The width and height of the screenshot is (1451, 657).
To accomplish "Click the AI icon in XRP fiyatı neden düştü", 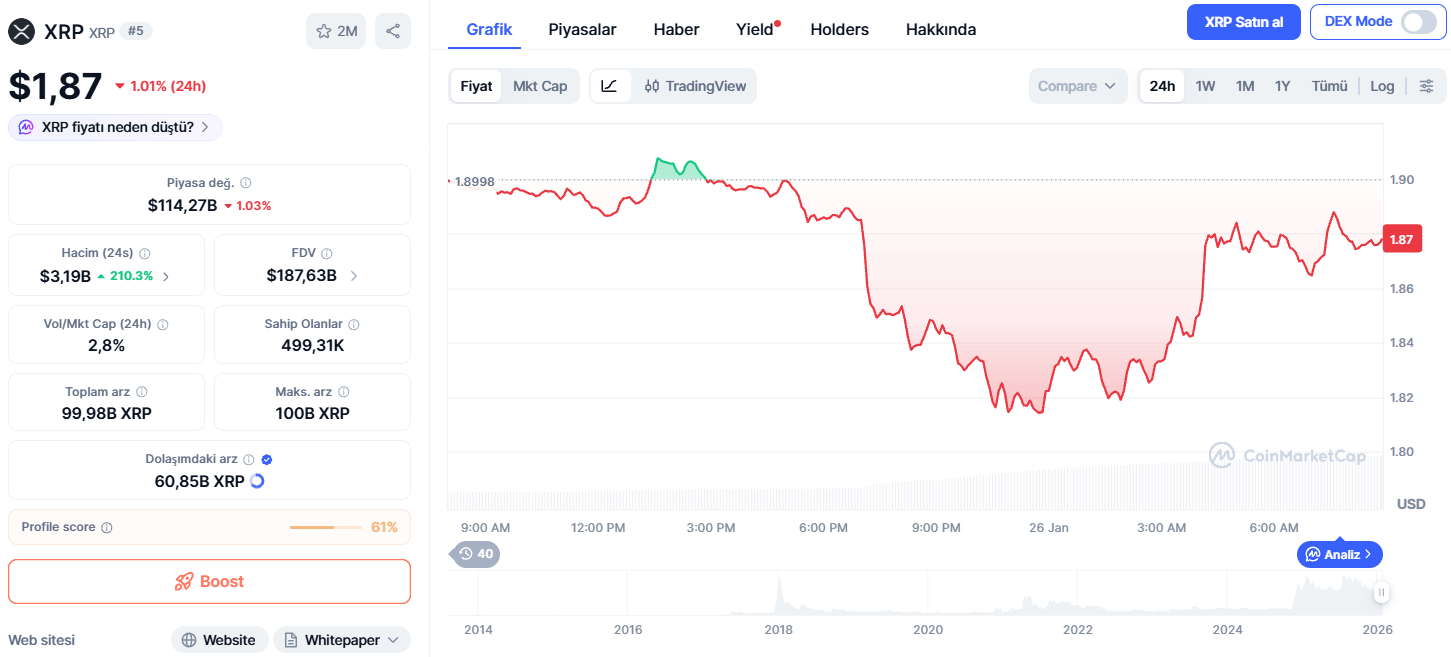I will click(25, 127).
